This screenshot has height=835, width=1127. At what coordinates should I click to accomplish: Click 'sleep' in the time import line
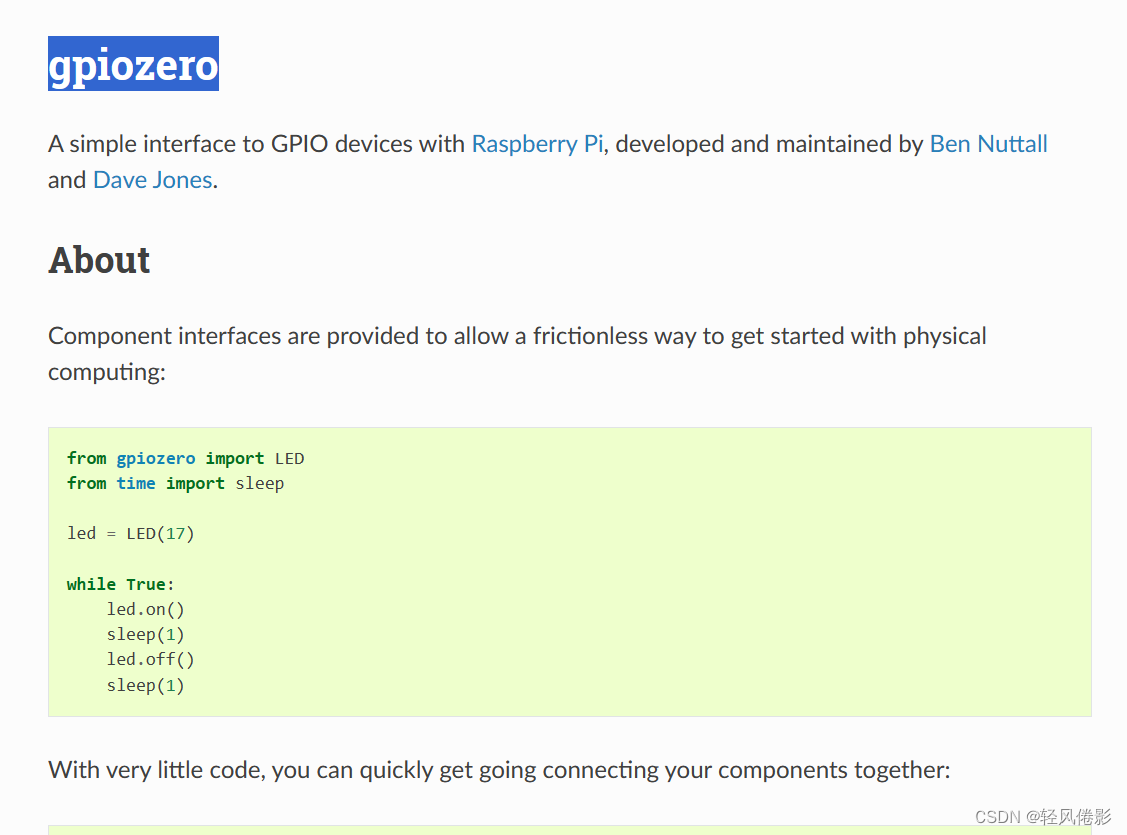tap(259, 483)
